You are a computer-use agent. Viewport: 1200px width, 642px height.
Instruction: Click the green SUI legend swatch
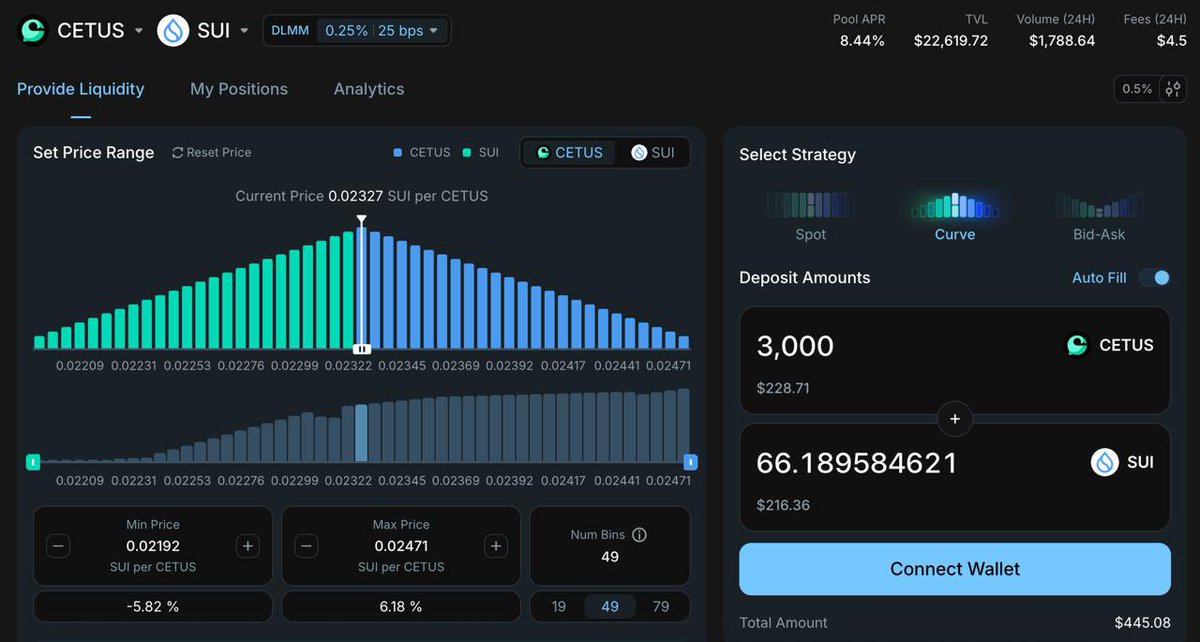467,153
